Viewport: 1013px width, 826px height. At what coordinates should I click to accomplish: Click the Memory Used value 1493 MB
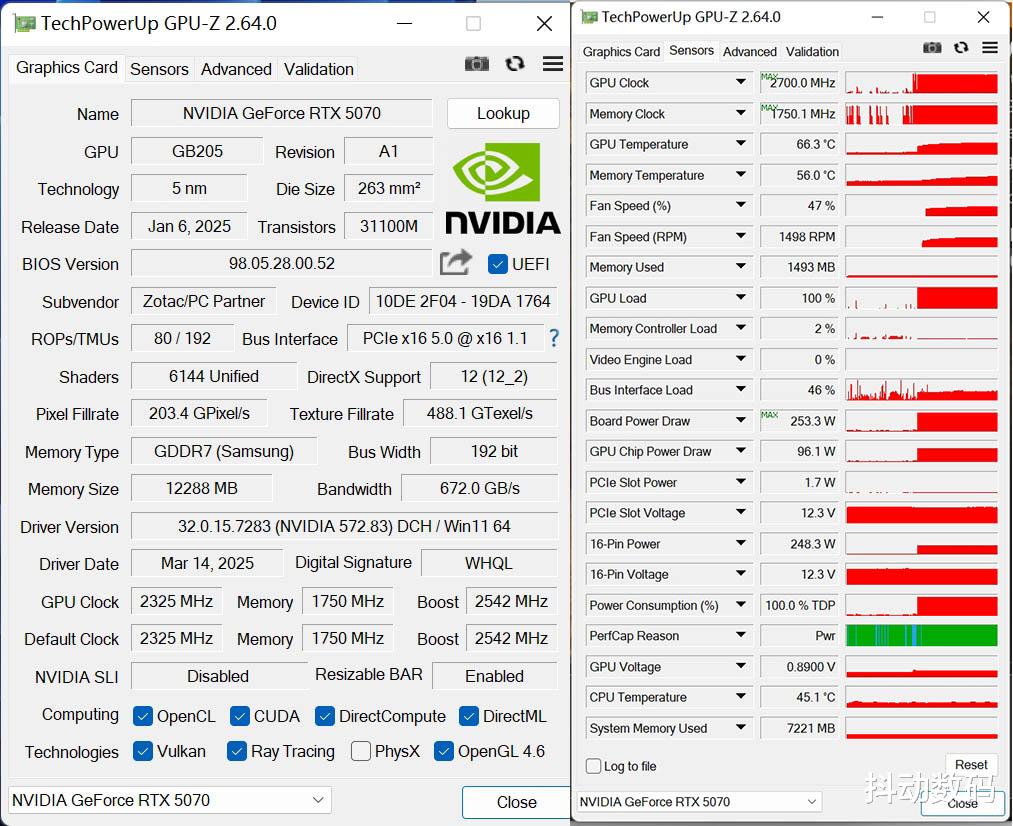point(799,267)
